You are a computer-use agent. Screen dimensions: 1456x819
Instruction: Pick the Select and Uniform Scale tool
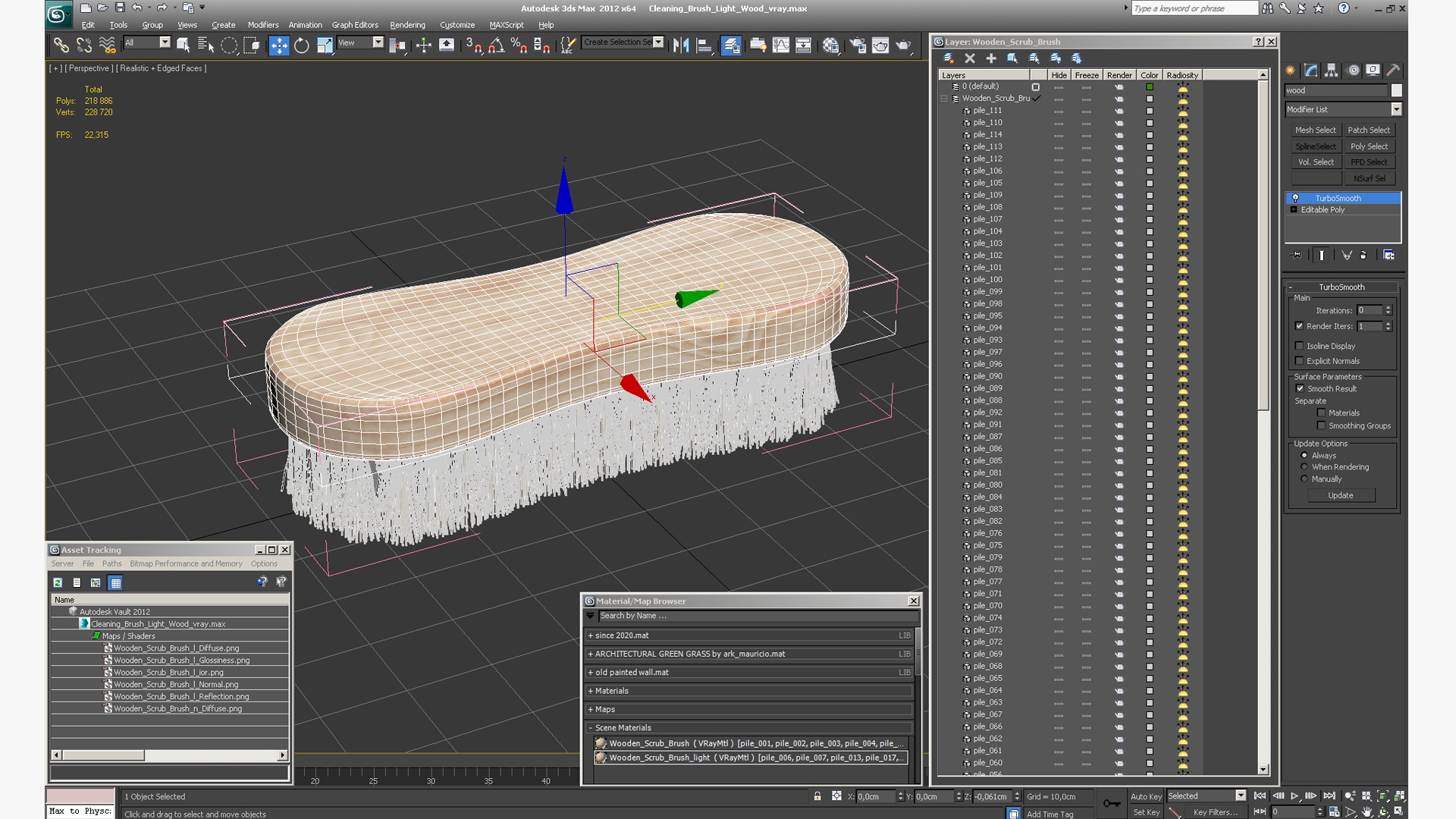point(325,45)
